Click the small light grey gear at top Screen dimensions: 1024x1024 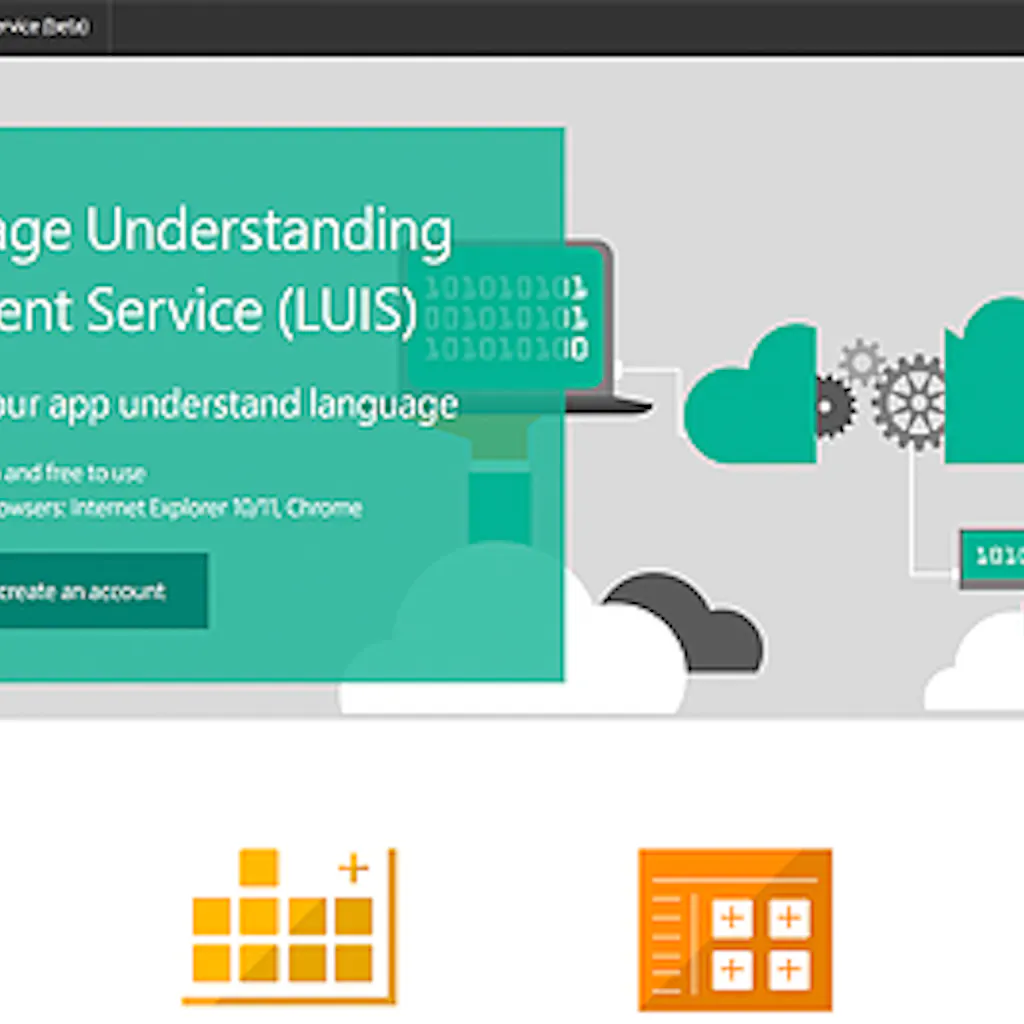coord(860,360)
